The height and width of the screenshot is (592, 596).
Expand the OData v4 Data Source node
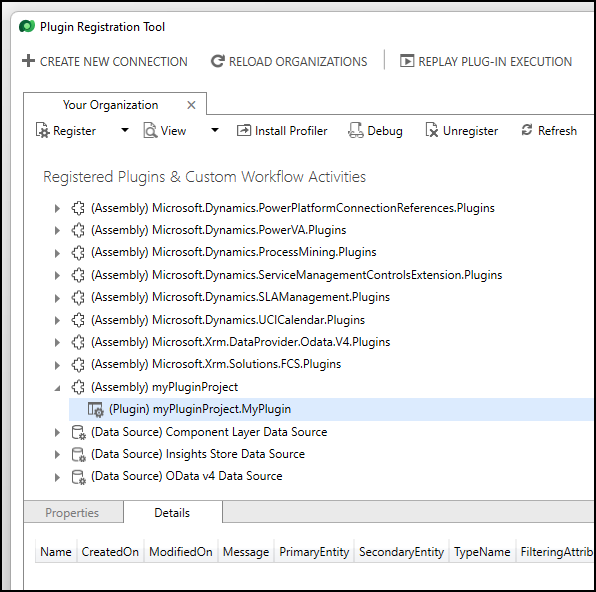[x=57, y=477]
